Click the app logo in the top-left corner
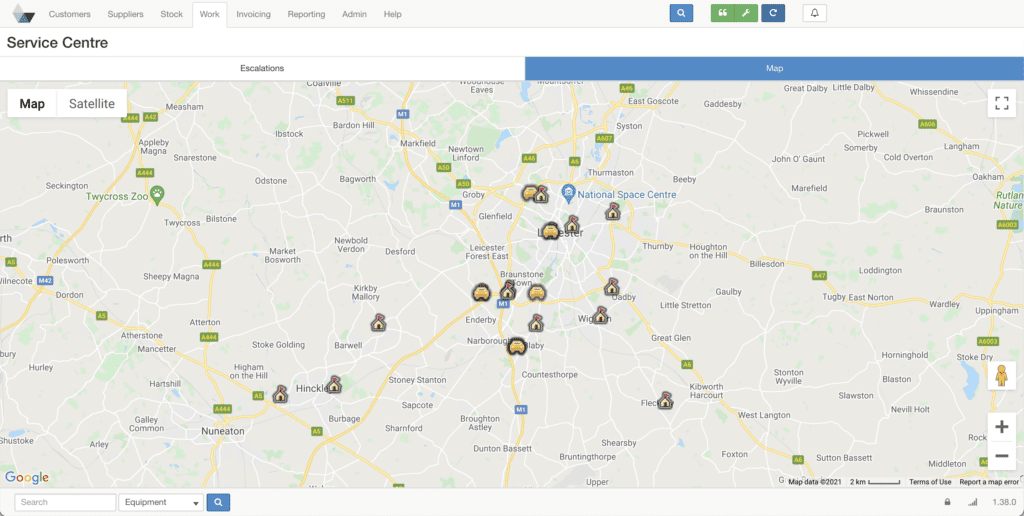Screen dimensions: 1024x516 [x=24, y=13]
